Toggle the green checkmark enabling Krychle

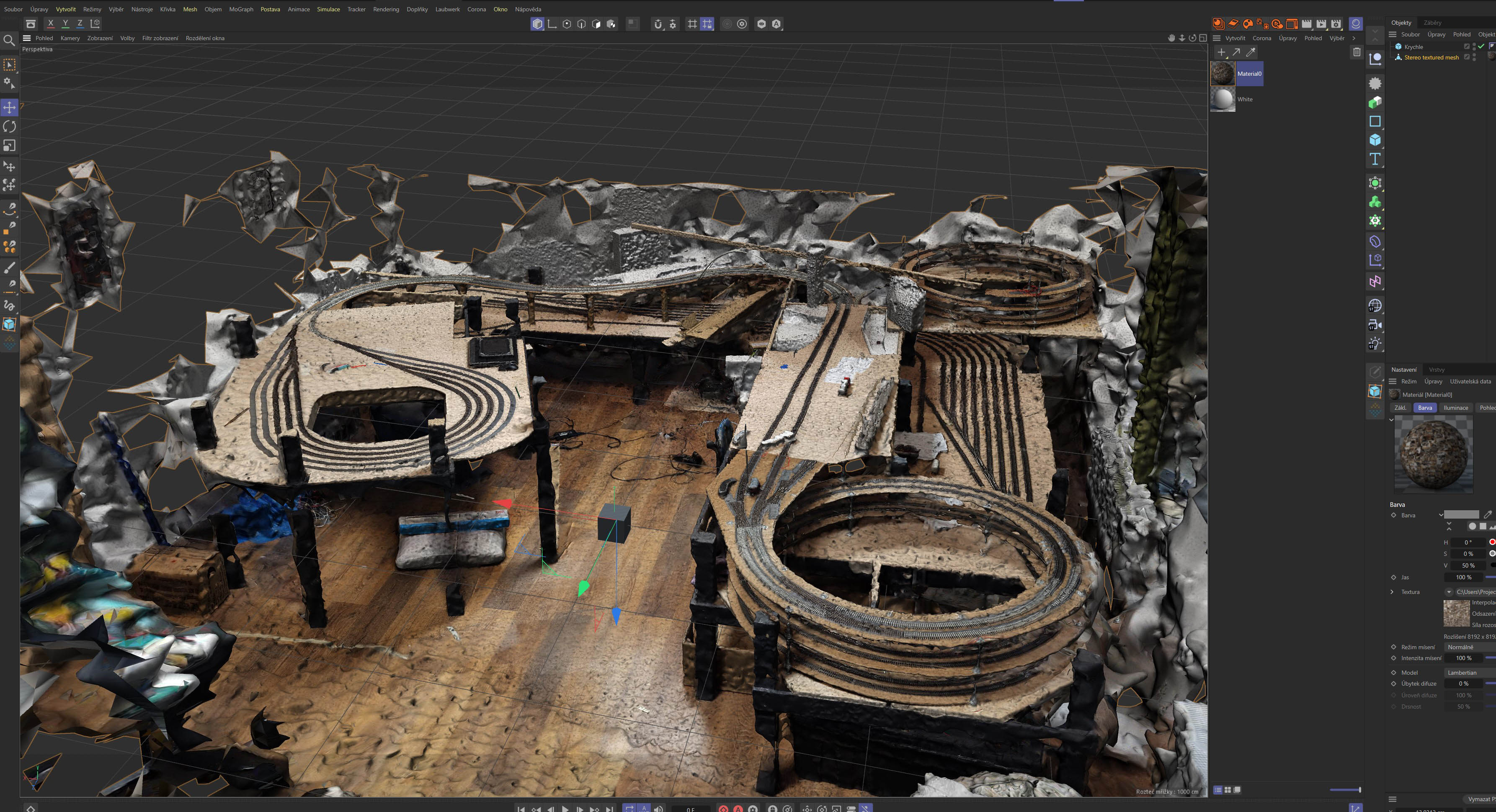[1481, 46]
